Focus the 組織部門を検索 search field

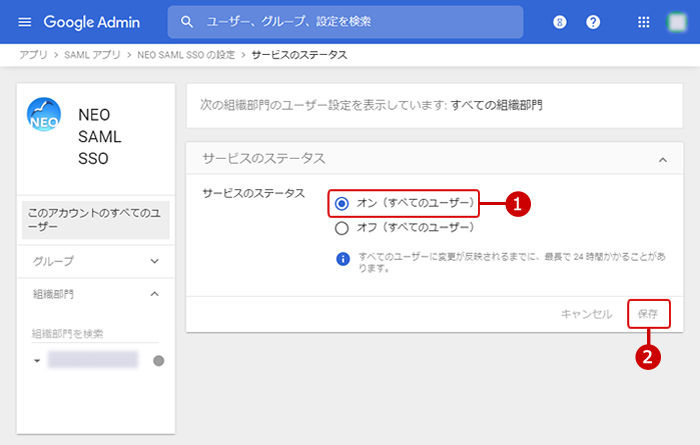tap(95, 333)
